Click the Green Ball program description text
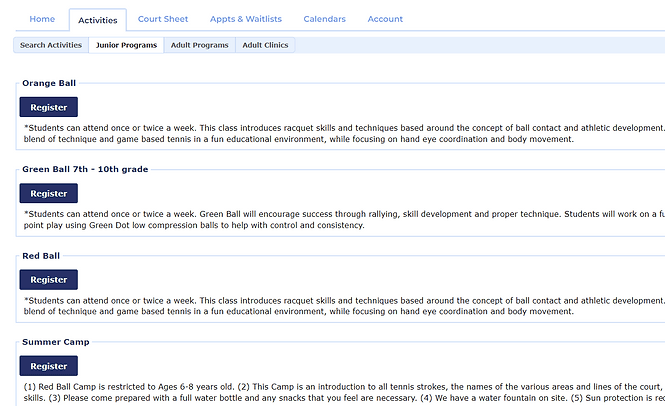The image size is (665, 406). click(x=340, y=219)
